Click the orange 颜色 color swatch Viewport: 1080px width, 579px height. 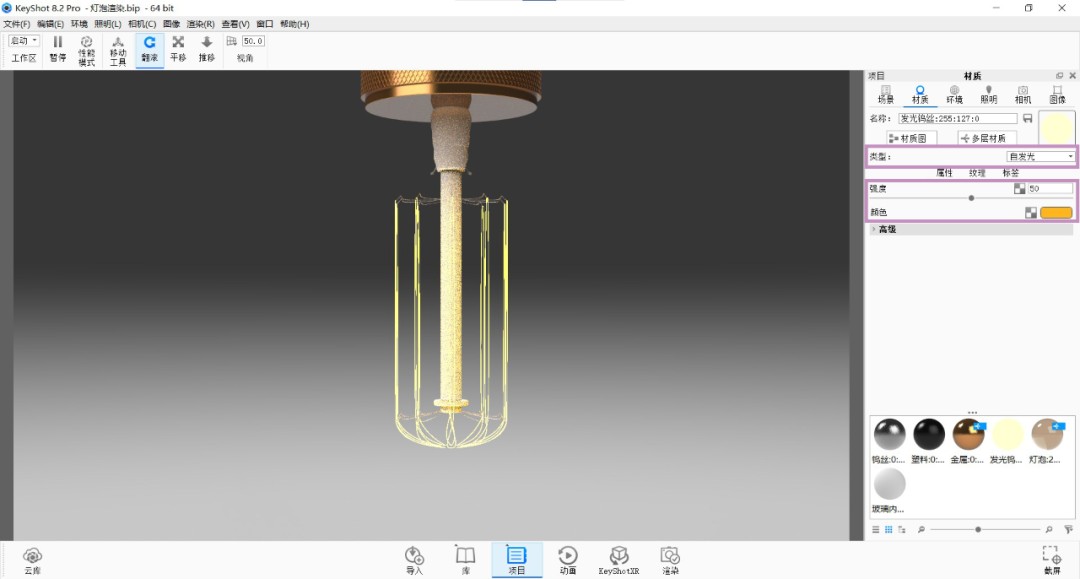pyautogui.click(x=1056, y=212)
